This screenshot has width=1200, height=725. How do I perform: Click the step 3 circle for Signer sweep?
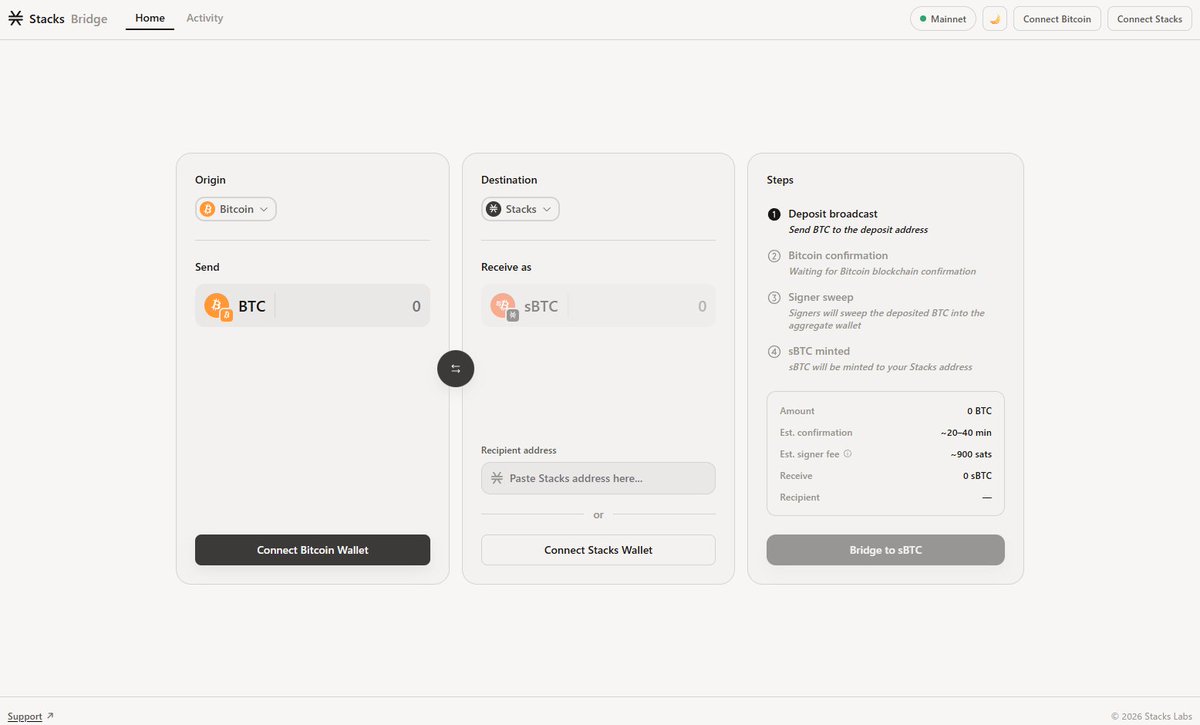774,298
